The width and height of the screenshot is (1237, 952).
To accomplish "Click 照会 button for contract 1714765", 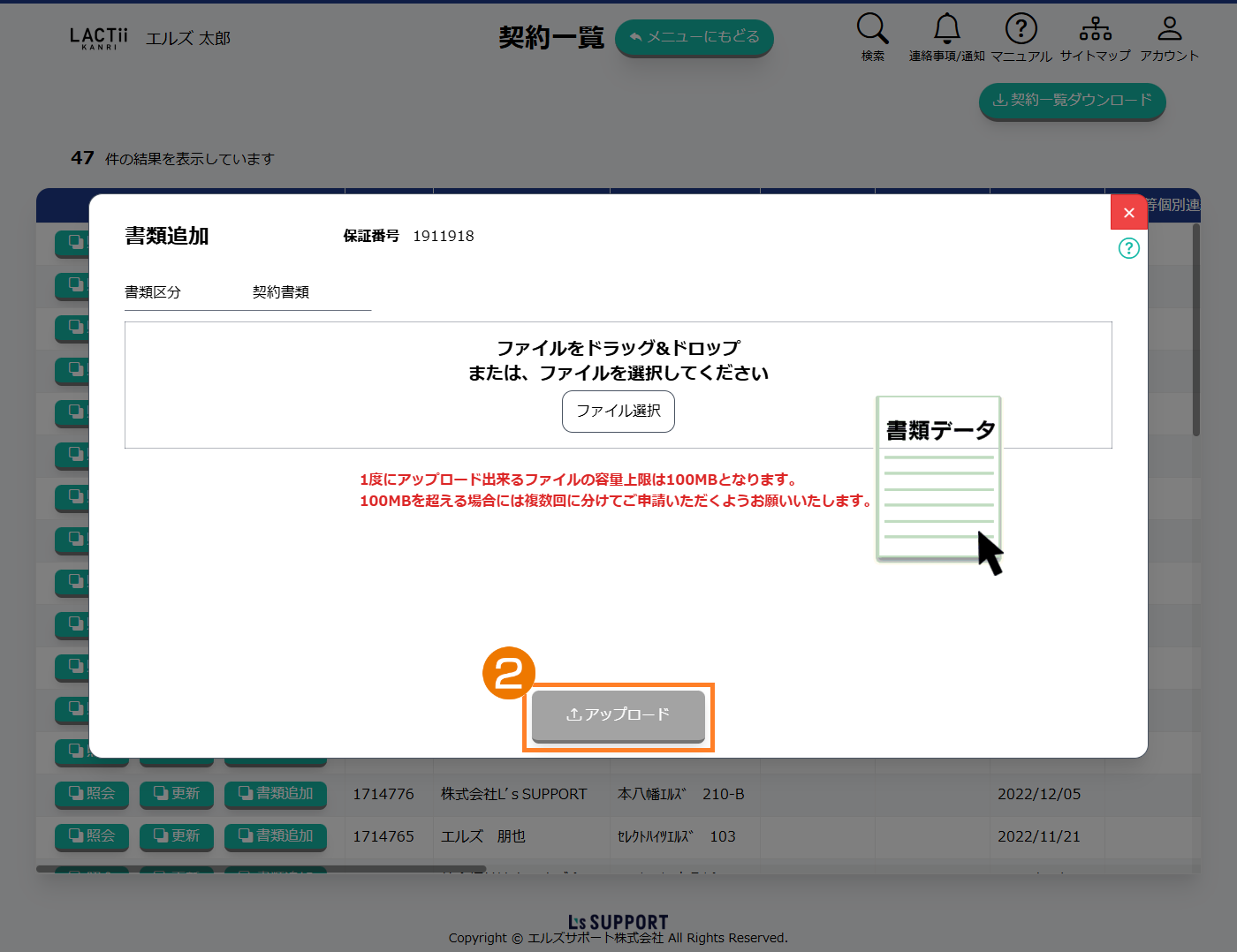I will click(x=92, y=836).
